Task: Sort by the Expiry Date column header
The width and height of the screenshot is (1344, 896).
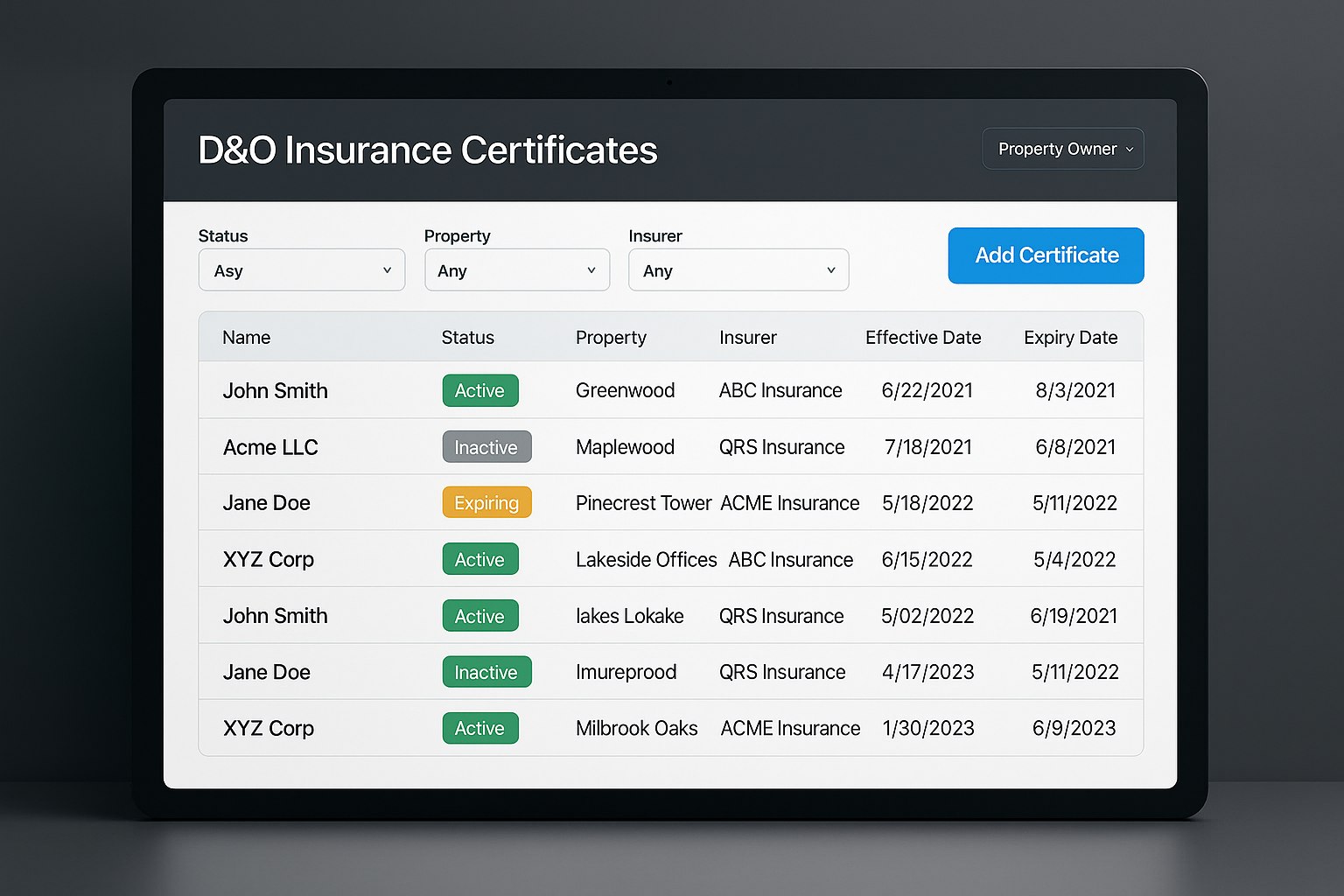Action: coord(1070,338)
